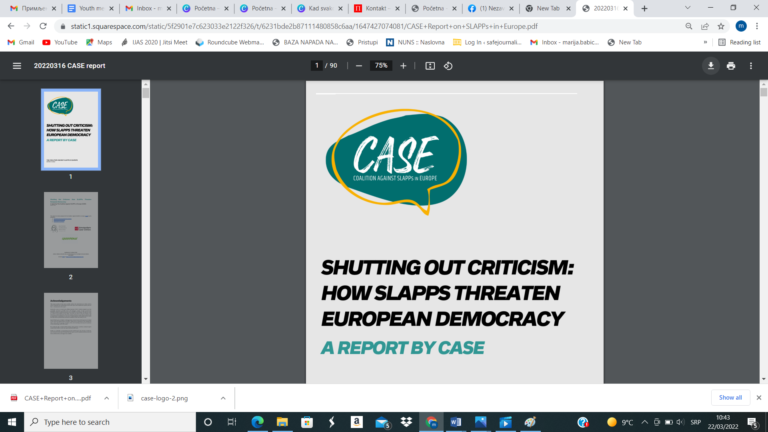Image resolution: width=768 pixels, height=432 pixels.
Task: Open the YouTube bookmark
Action: click(60, 42)
